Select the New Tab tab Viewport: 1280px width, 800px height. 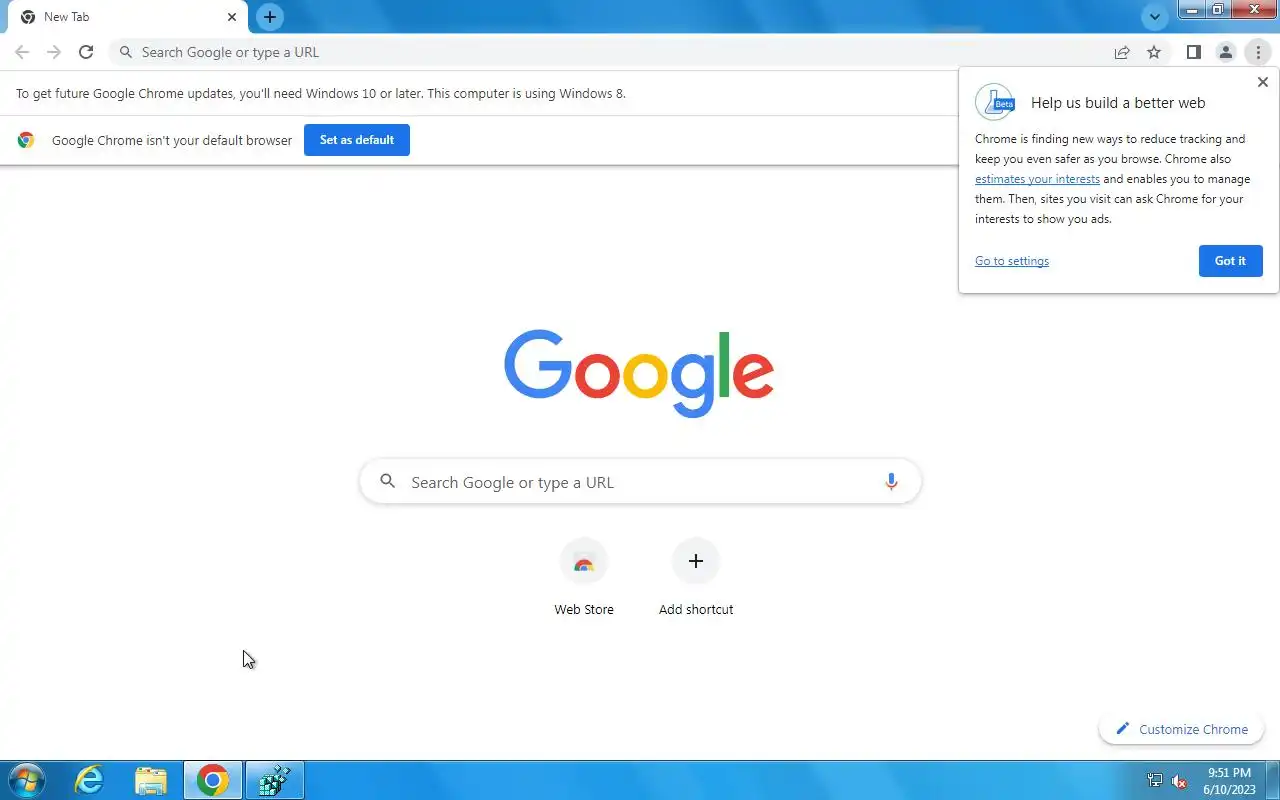[127, 17]
